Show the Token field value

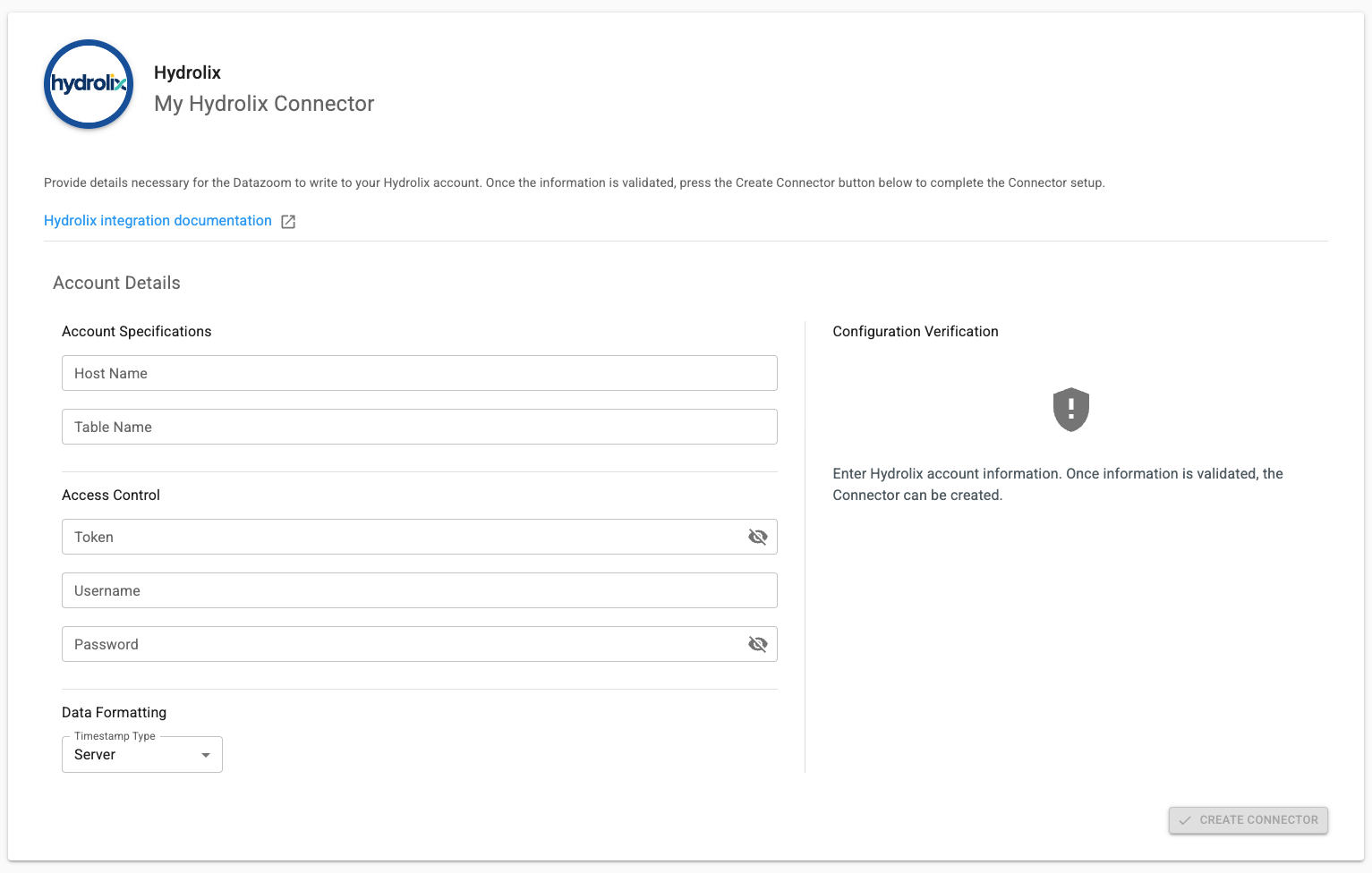coord(757,537)
